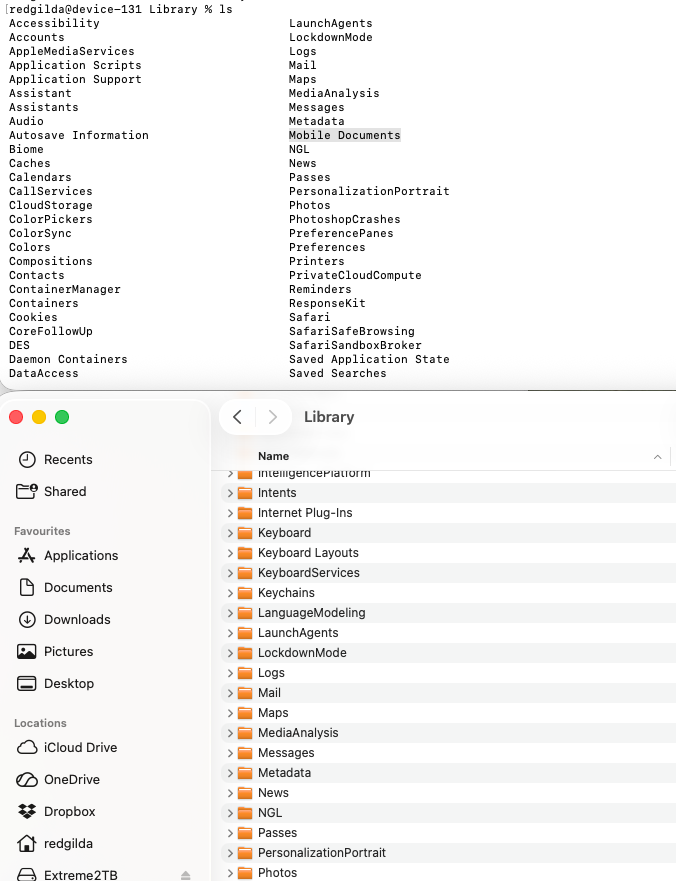Expand the Keychains folder
Viewport: 676px width, 881px height.
click(230, 593)
